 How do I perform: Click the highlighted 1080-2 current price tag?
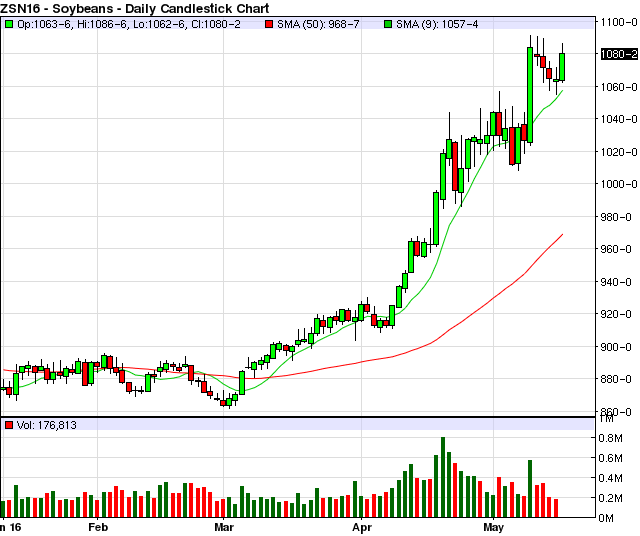[x=619, y=54]
